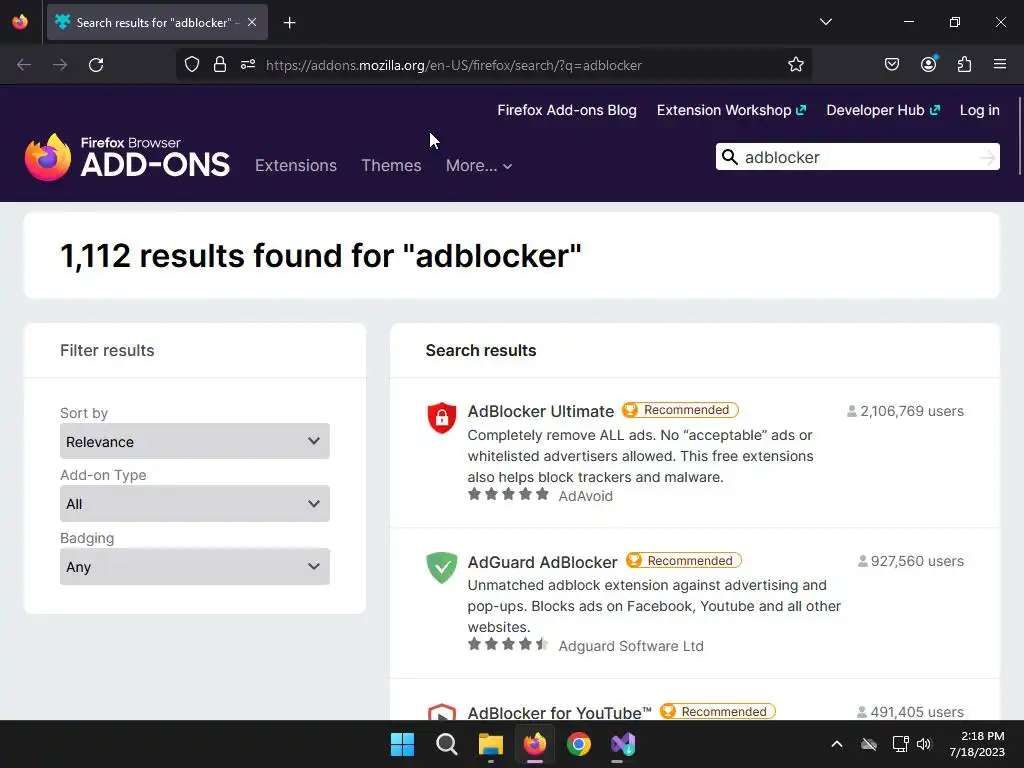This screenshot has height=768, width=1024.
Task: Close the adblocker search results tab
Action: [252, 22]
